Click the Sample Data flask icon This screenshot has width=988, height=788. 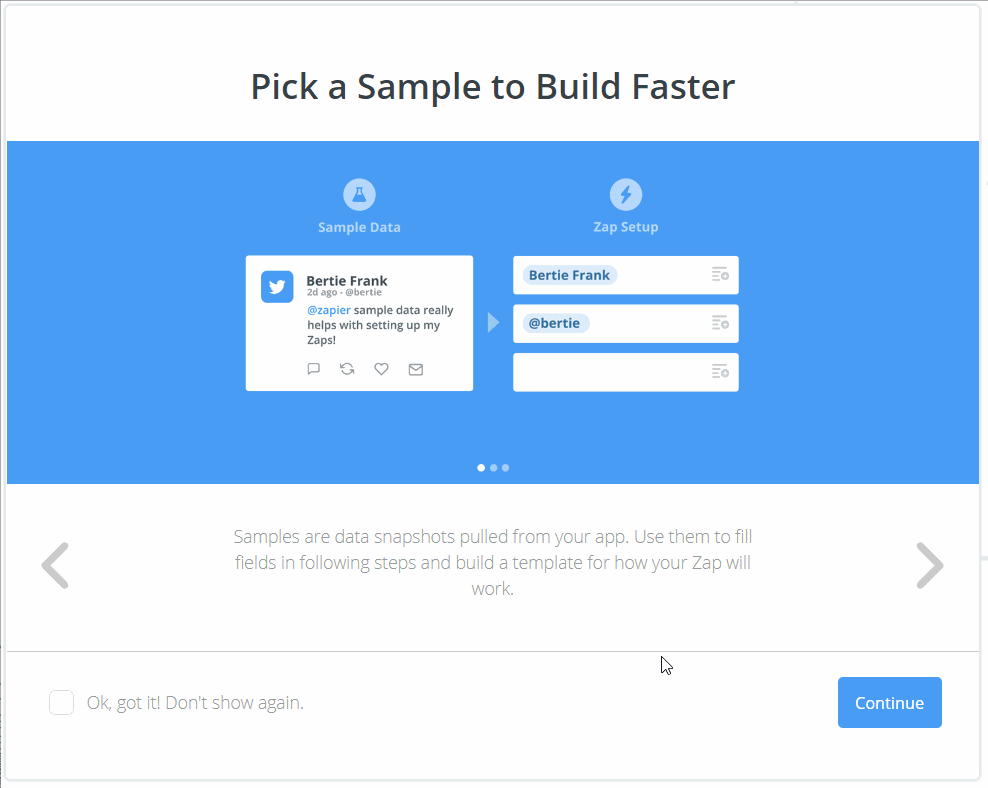pos(359,194)
